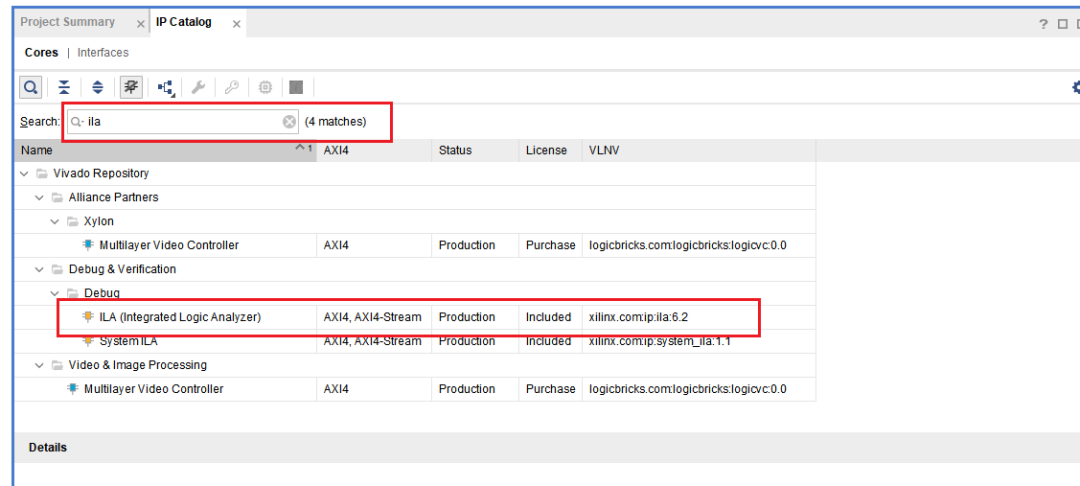Click the Expand All toolbar icon
1080x486 pixels.
click(x=97, y=87)
